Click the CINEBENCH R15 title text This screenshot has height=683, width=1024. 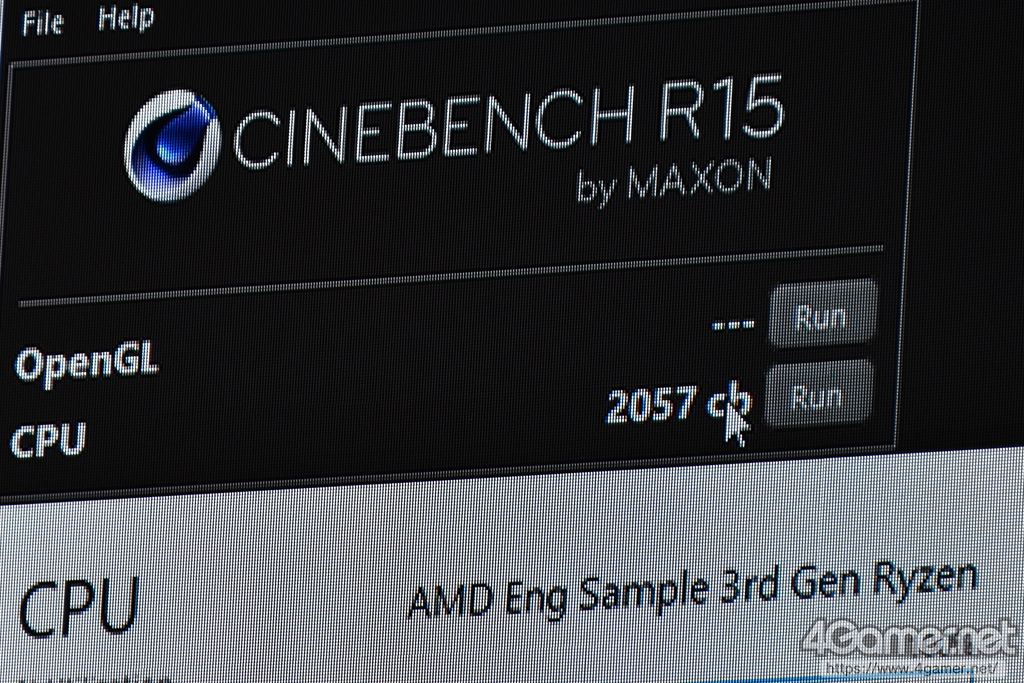pyautogui.click(x=508, y=122)
